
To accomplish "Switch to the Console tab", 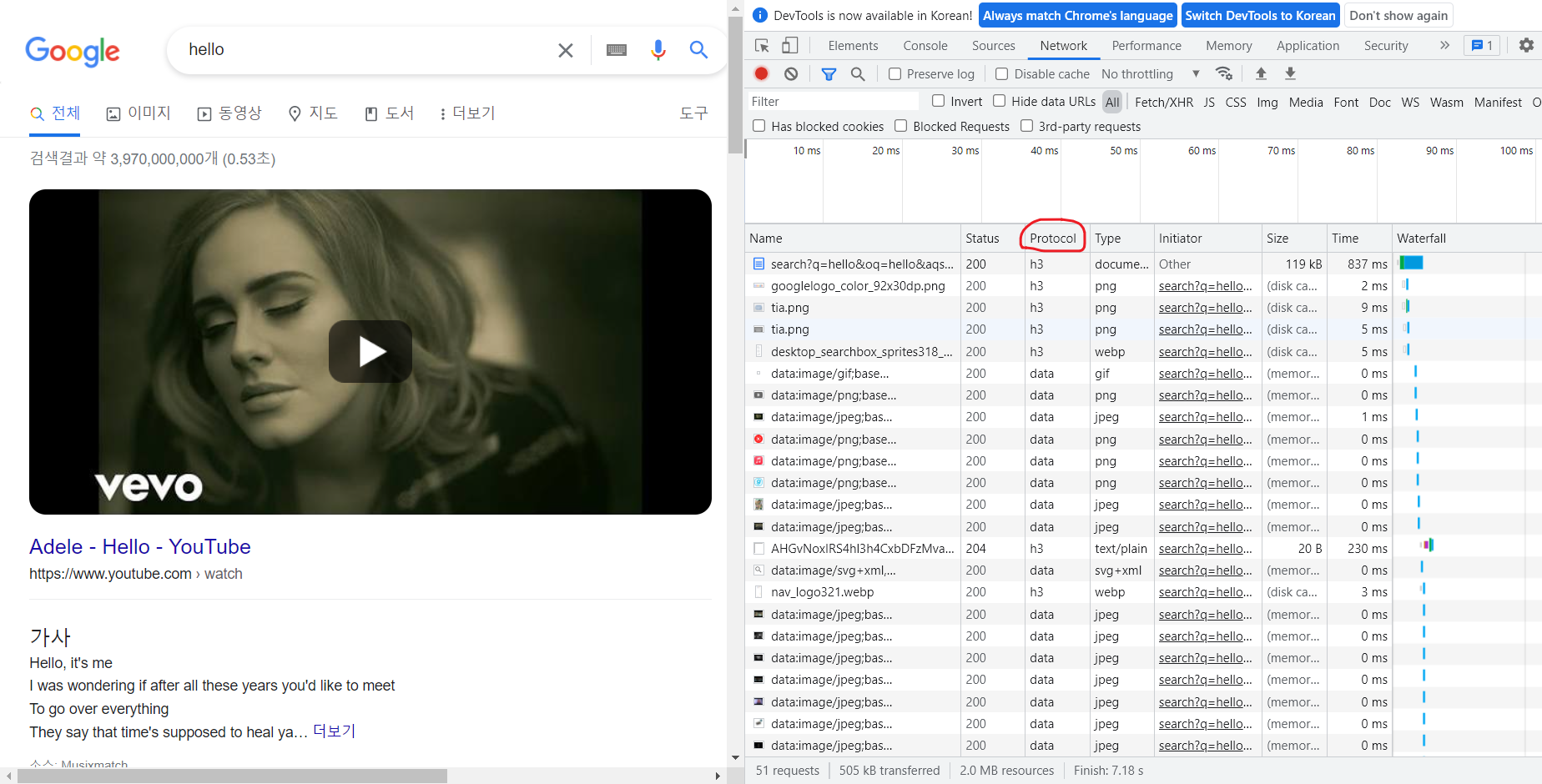I will (925, 46).
